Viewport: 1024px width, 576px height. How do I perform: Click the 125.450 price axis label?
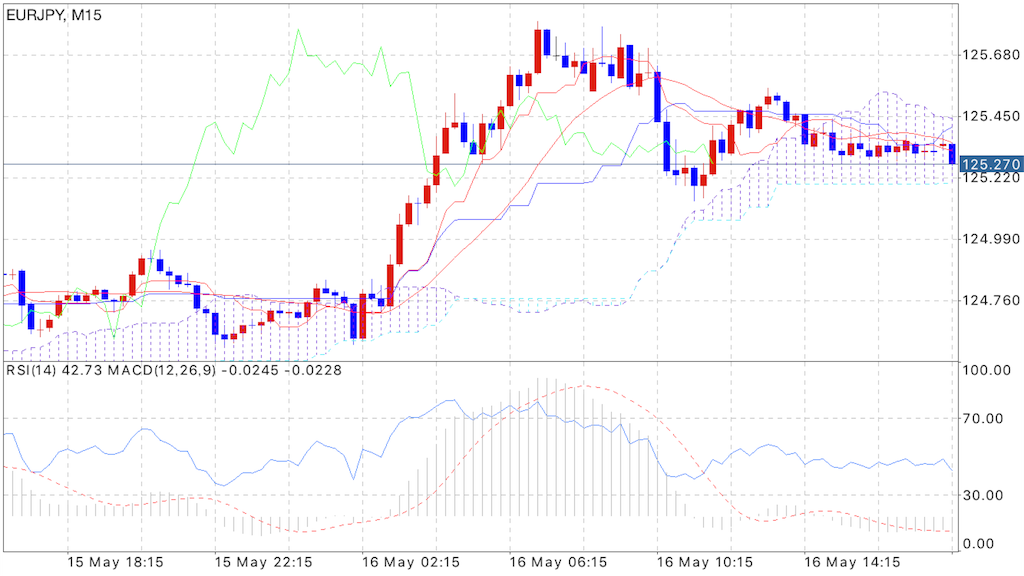click(991, 116)
